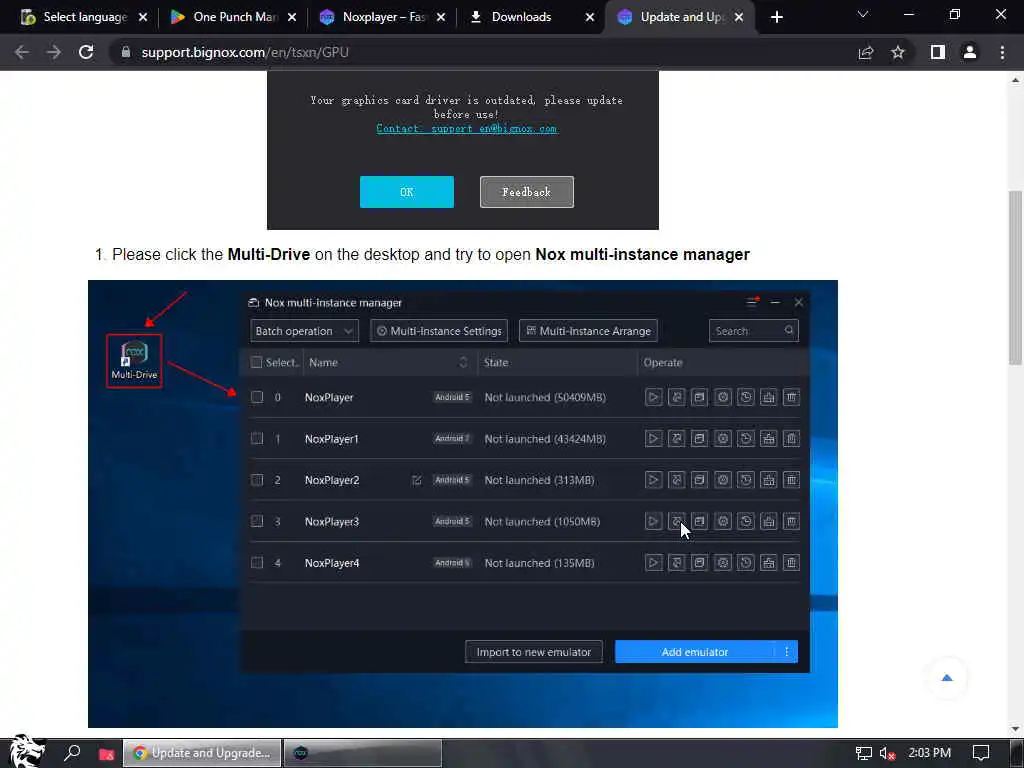Open the browser side panel icon
This screenshot has width=1024, height=768.
(938, 52)
